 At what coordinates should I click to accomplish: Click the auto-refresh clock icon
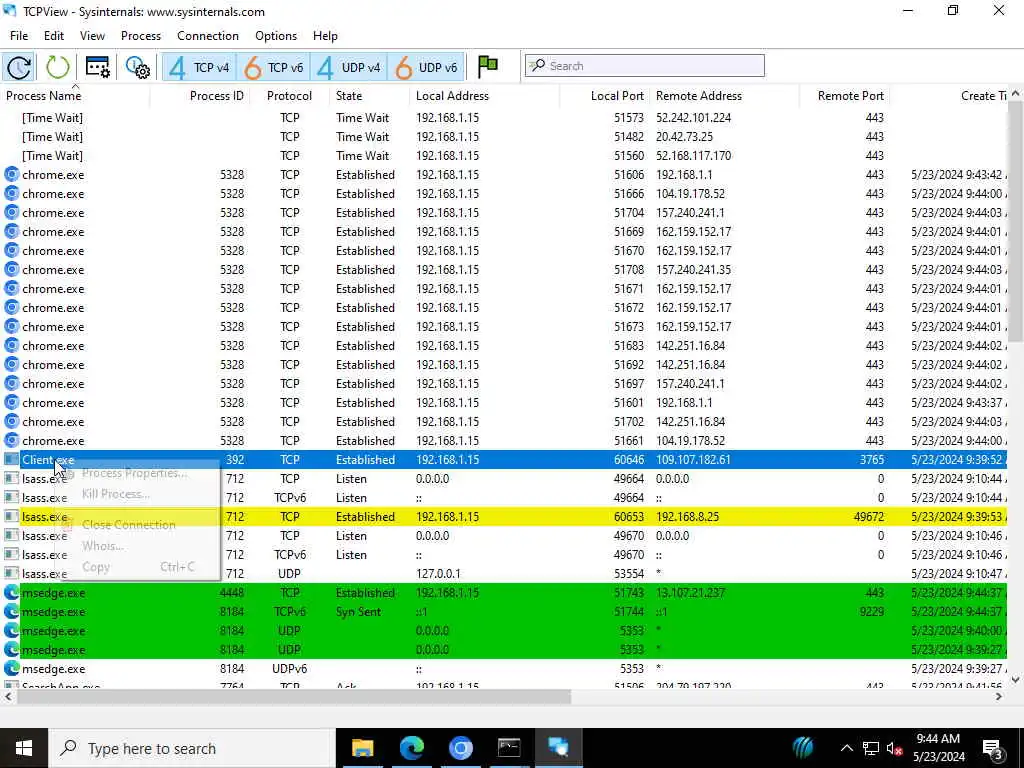[19, 67]
